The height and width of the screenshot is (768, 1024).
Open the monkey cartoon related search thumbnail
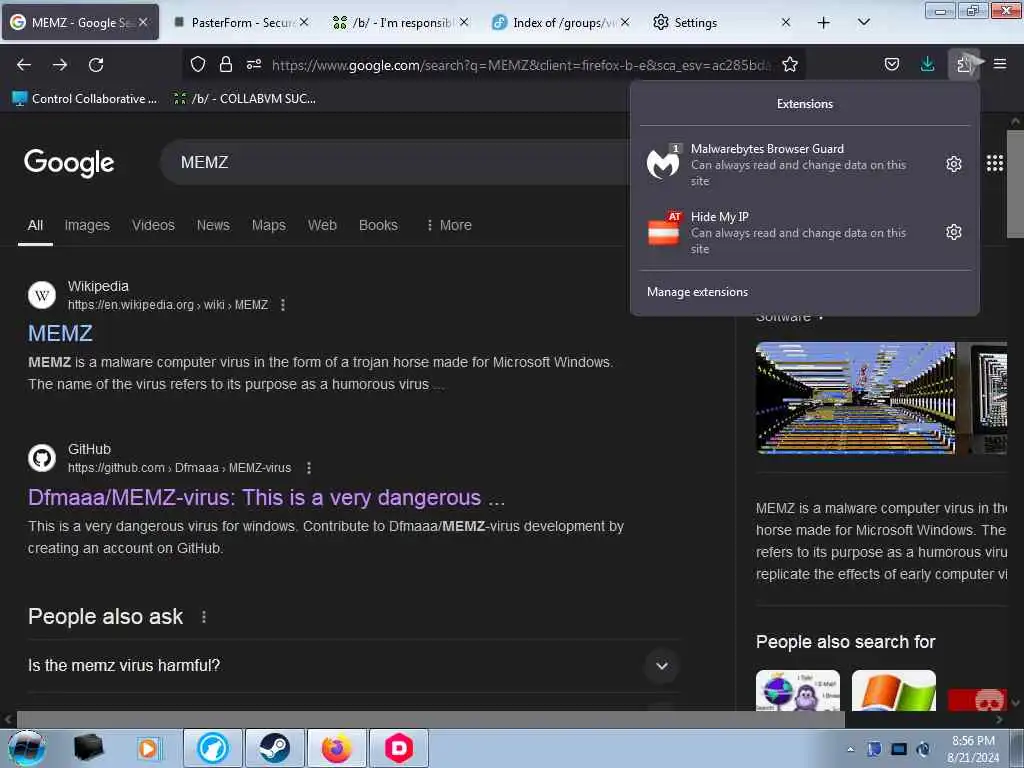(x=798, y=690)
